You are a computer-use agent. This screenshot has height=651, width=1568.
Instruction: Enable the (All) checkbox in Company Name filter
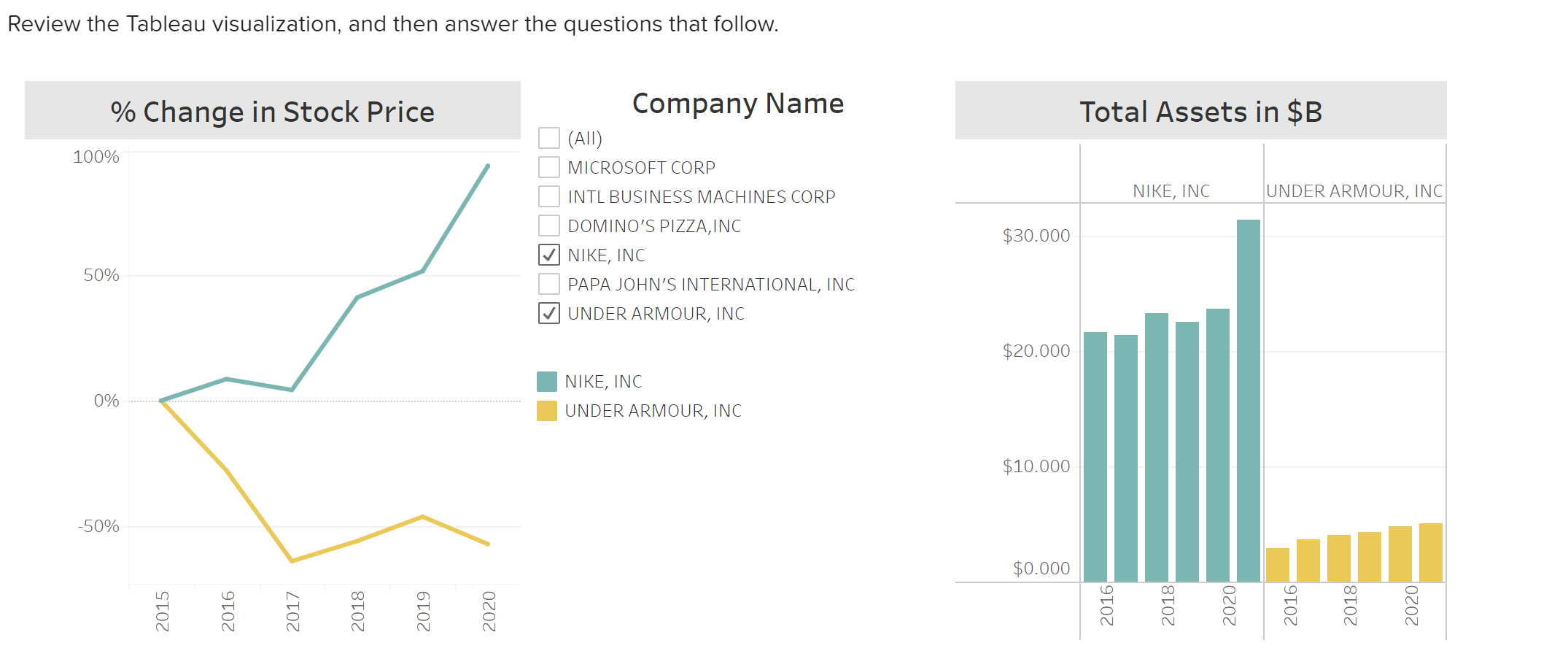(x=548, y=138)
